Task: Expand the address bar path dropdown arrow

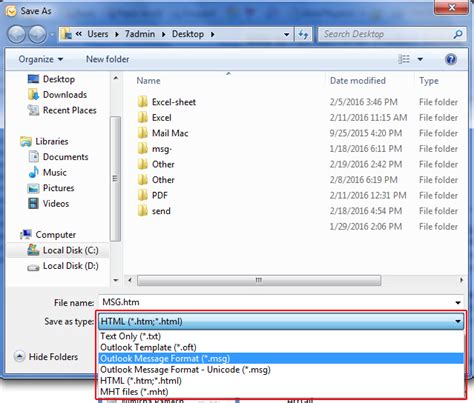Action: click(286, 34)
